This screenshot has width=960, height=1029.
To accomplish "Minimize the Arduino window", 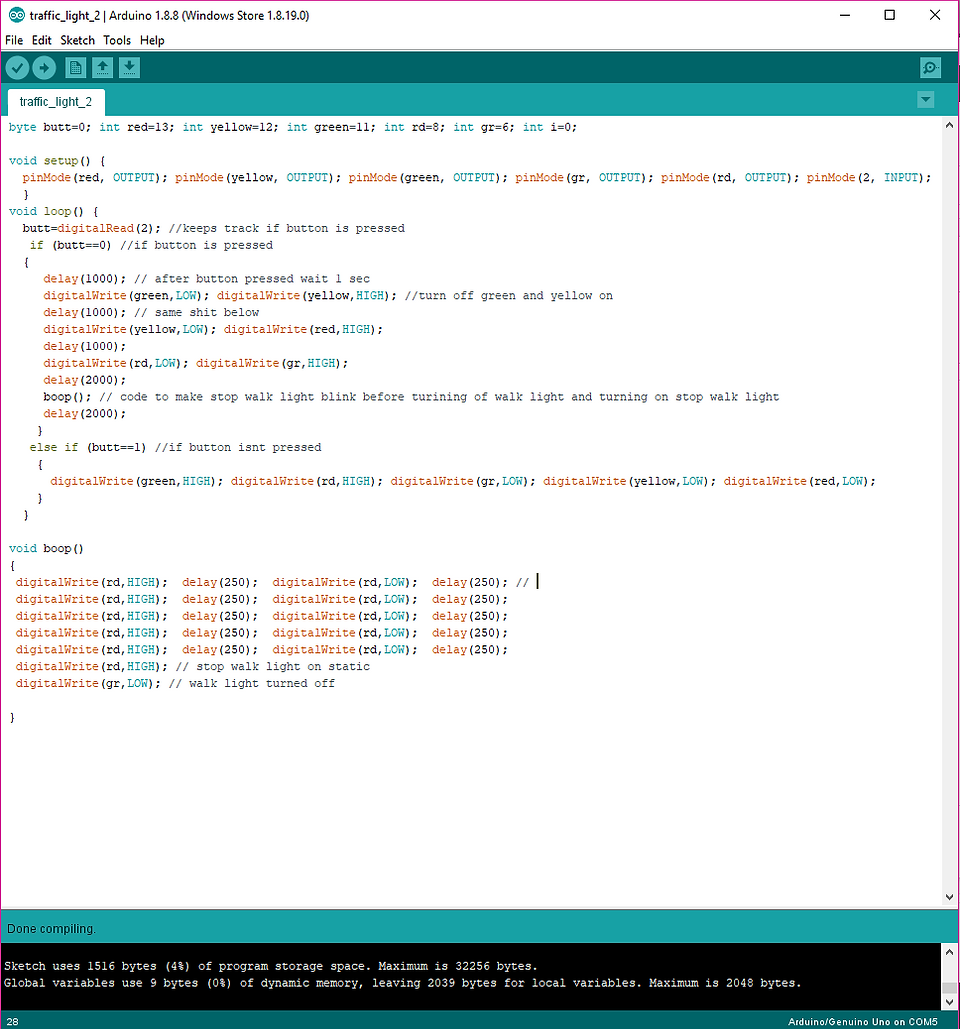I will [x=845, y=15].
